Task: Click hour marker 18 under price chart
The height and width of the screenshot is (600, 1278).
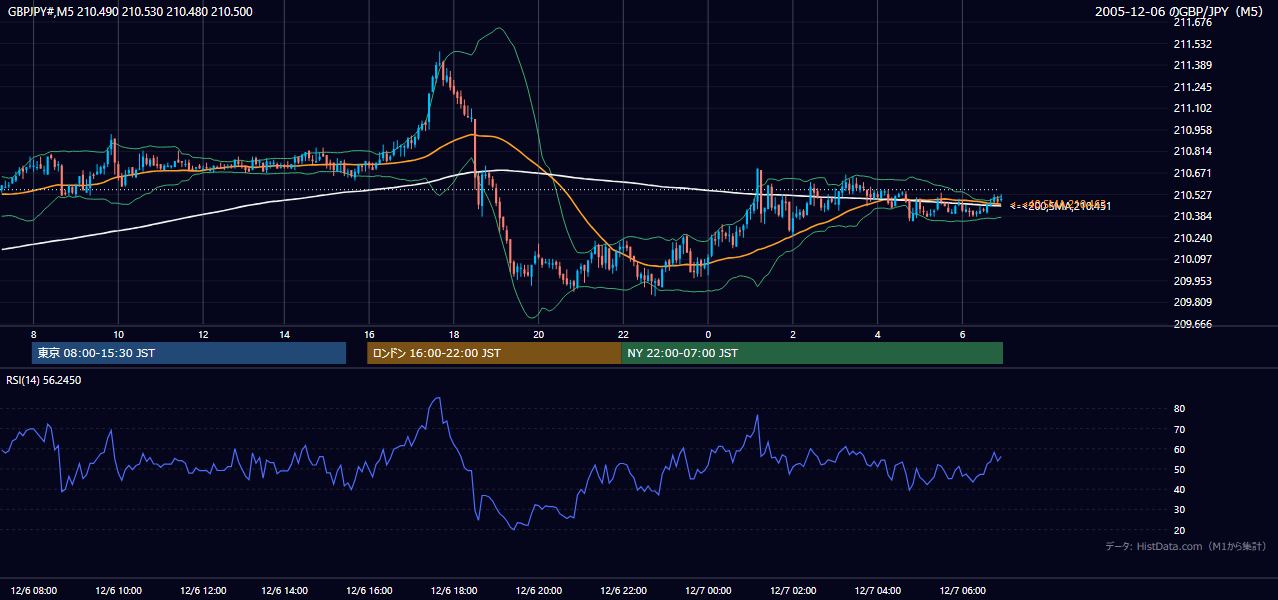Action: coord(454,335)
